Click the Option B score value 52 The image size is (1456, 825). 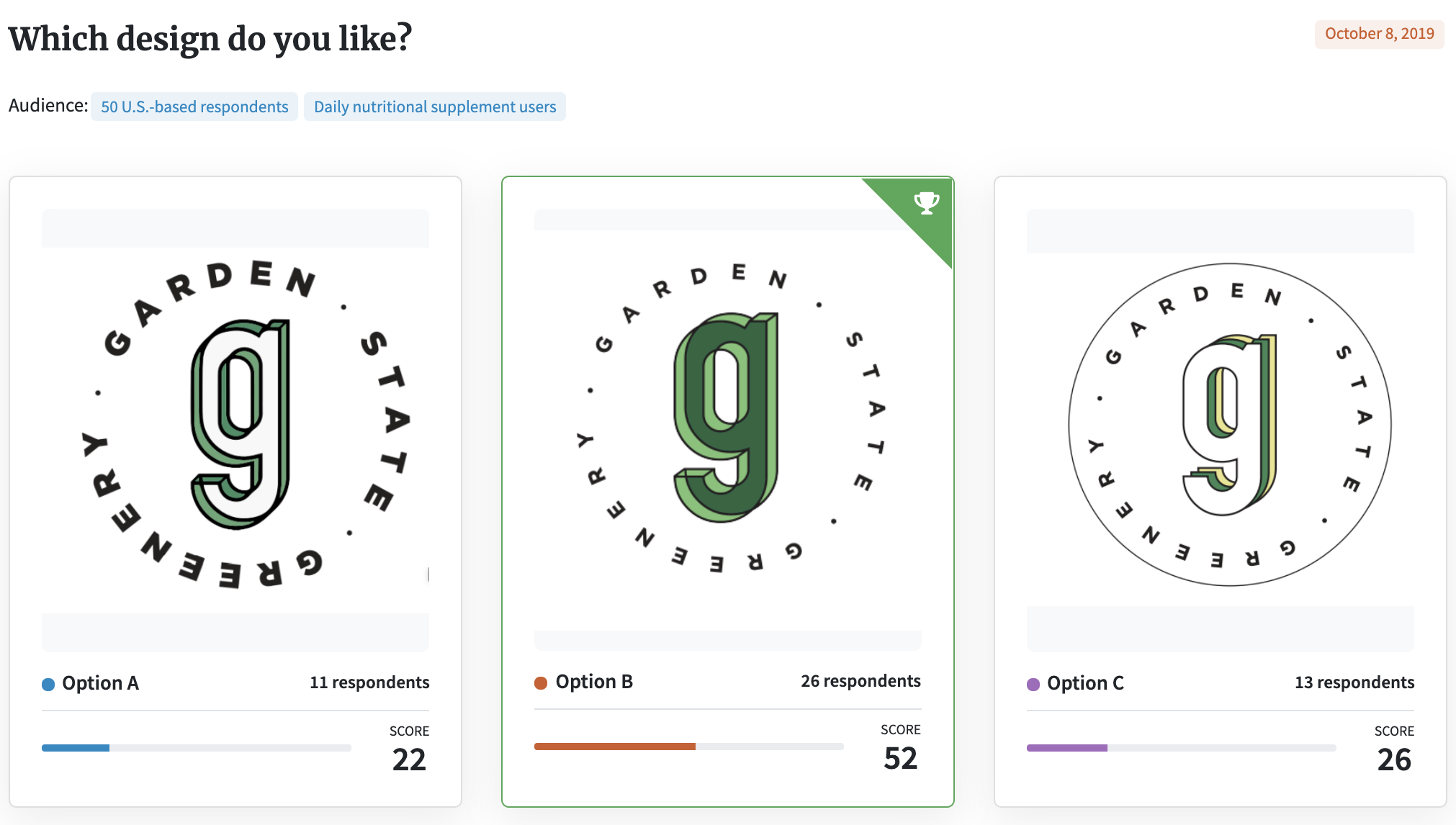click(901, 759)
